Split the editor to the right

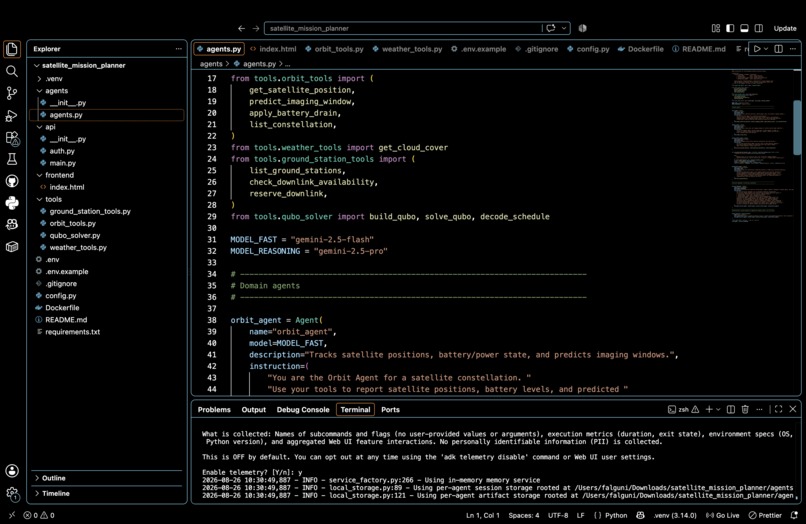(779, 49)
